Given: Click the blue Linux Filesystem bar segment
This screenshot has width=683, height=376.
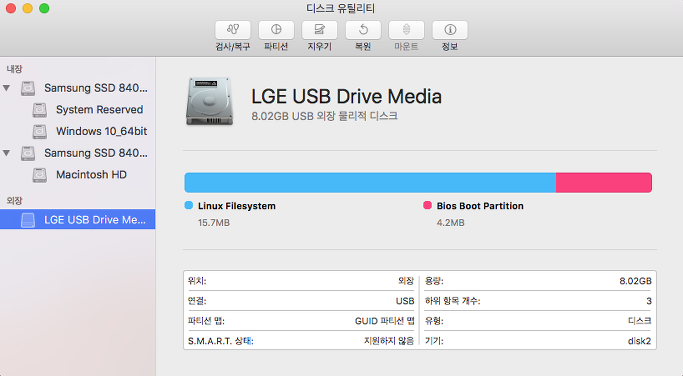Looking at the screenshot, I should (370, 183).
